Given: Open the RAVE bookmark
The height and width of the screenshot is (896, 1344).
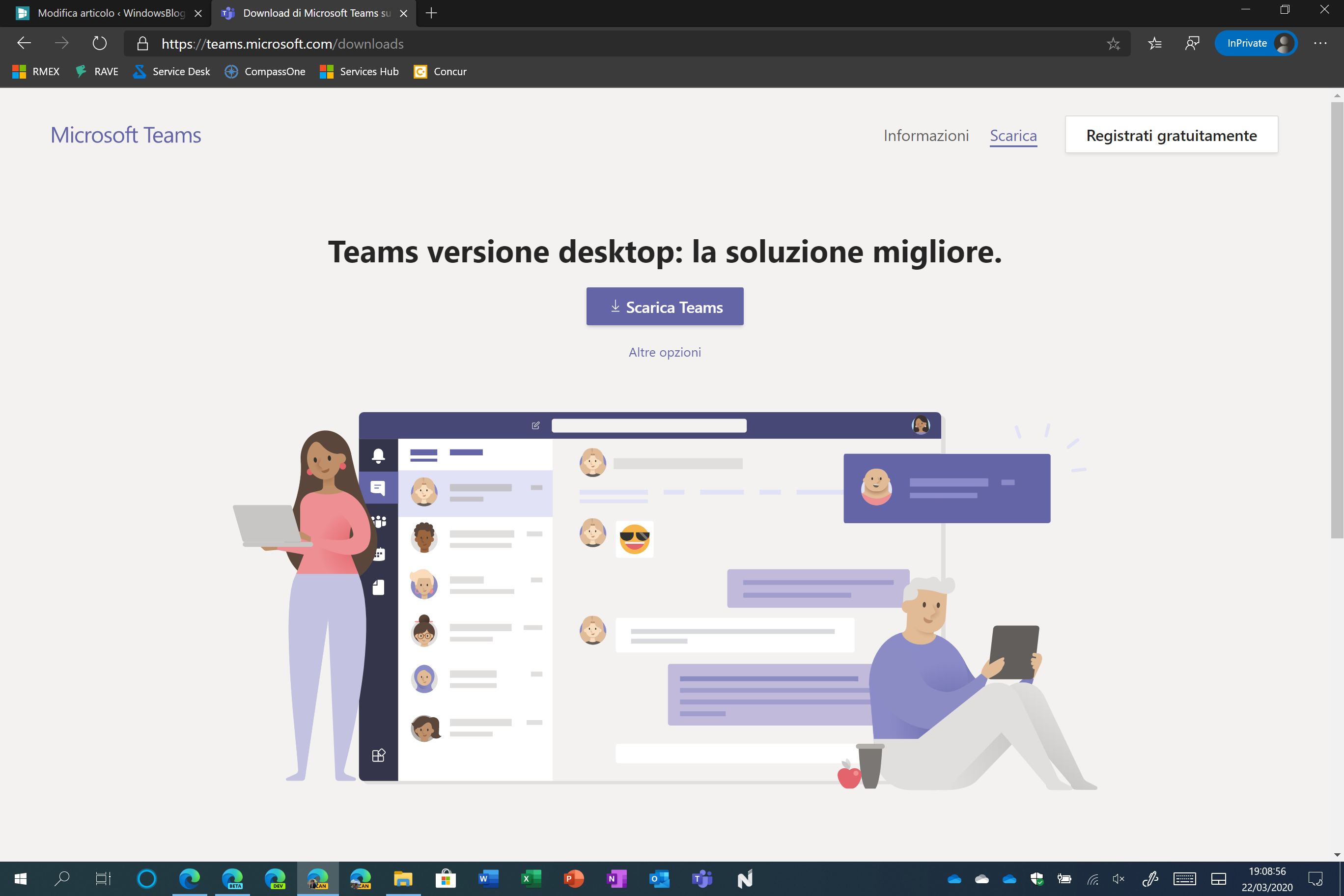Looking at the screenshot, I should pyautogui.click(x=97, y=71).
